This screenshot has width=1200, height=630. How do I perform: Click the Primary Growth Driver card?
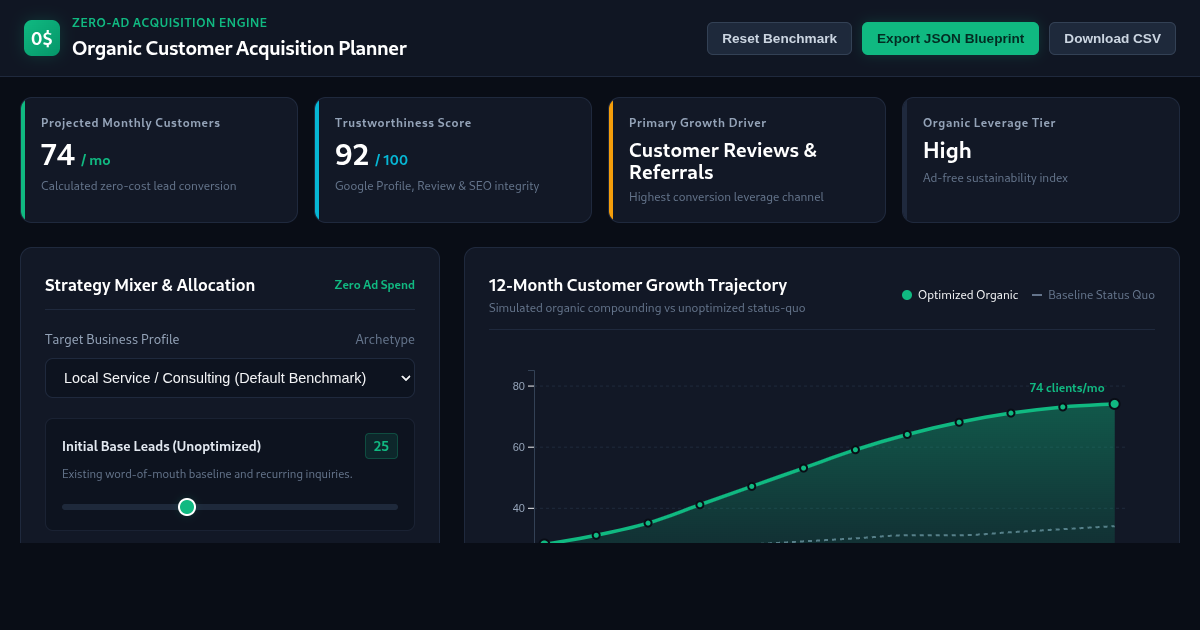[747, 160]
